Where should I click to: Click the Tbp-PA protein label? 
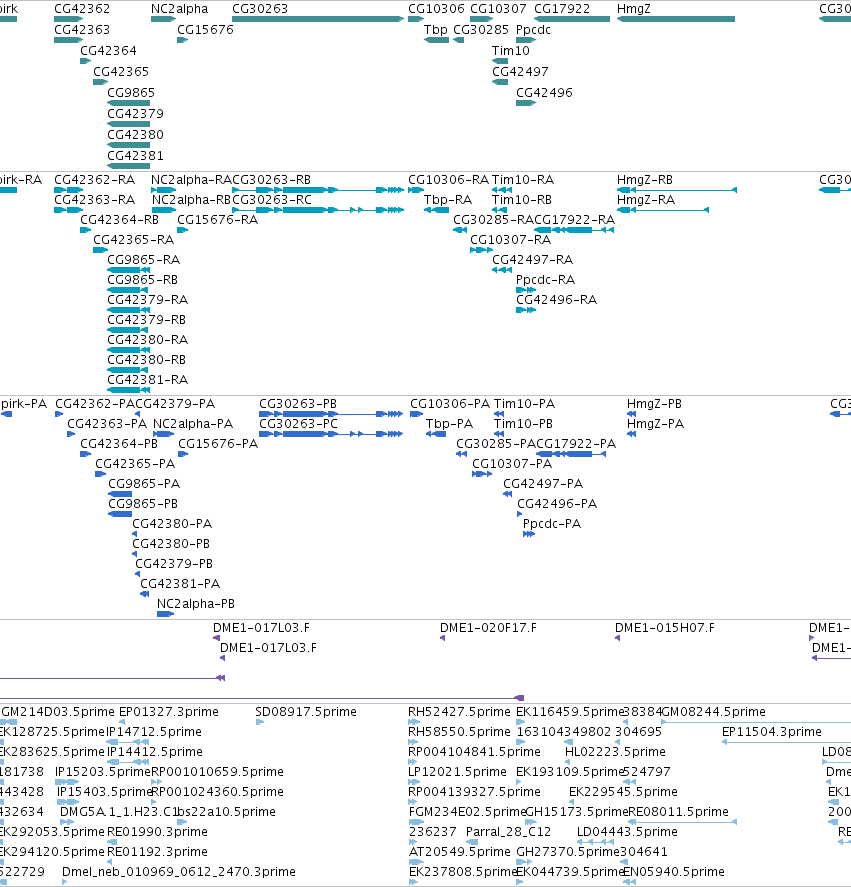449,424
